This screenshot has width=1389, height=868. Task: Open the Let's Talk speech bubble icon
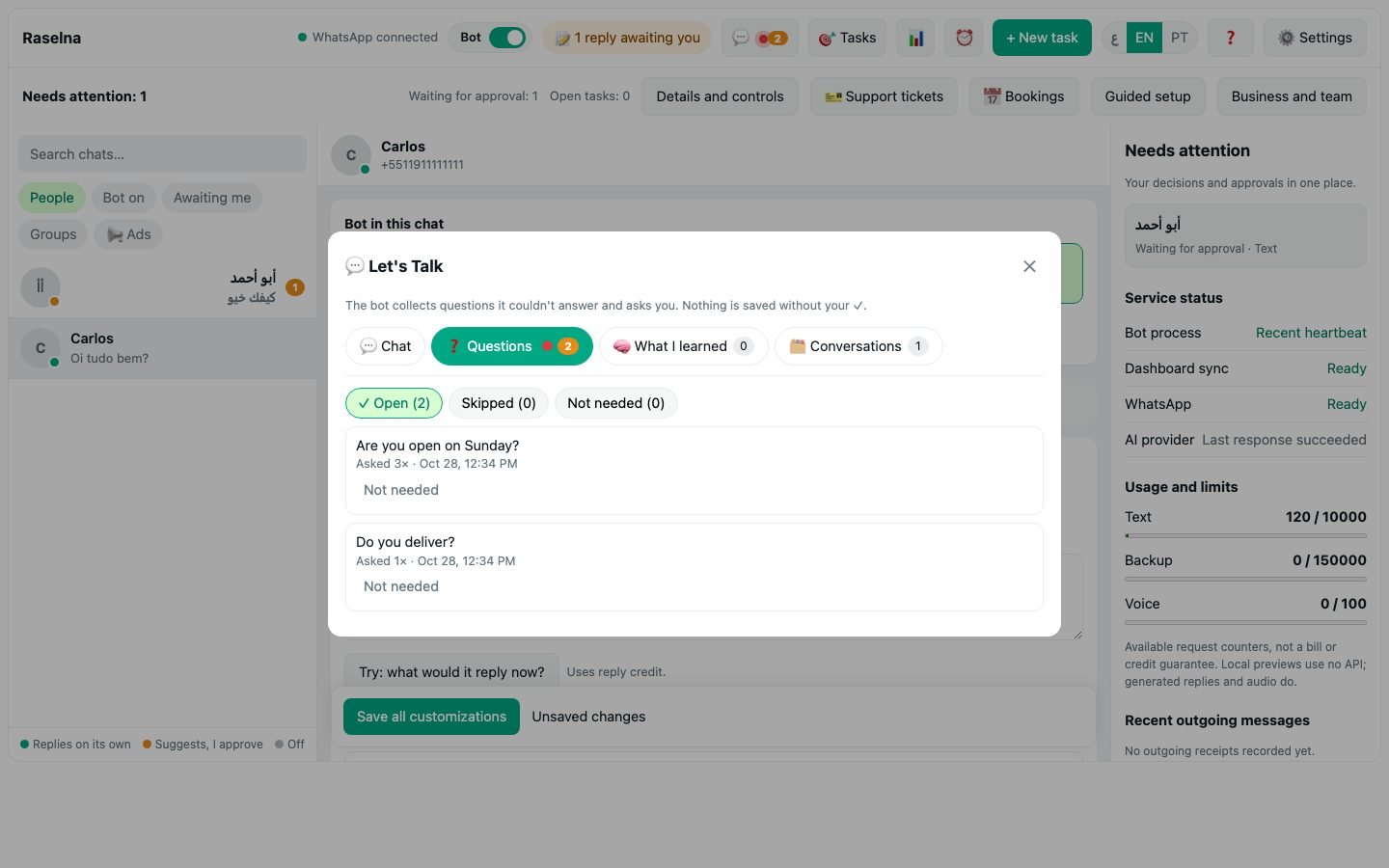coord(759,38)
